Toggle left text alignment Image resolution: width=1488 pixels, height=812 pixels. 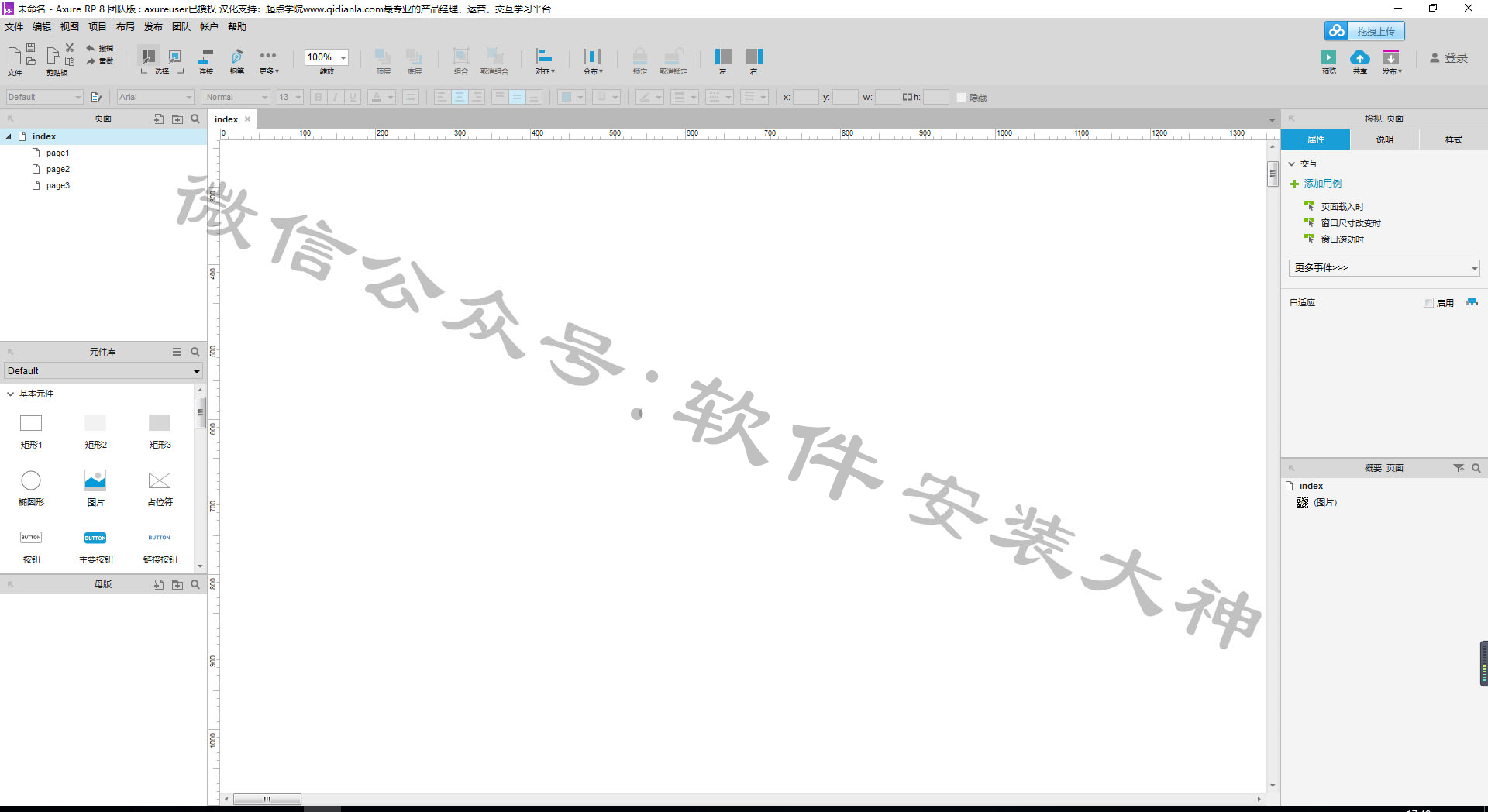(442, 97)
